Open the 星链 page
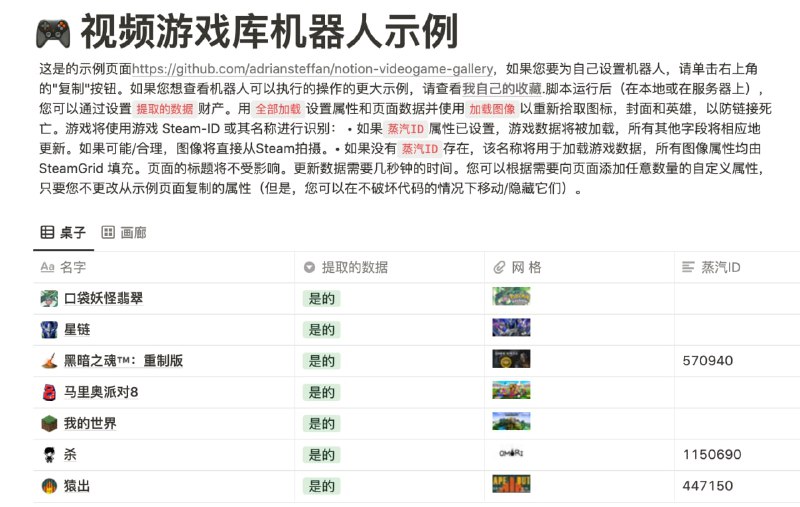The width and height of the screenshot is (800, 507). click(x=77, y=329)
